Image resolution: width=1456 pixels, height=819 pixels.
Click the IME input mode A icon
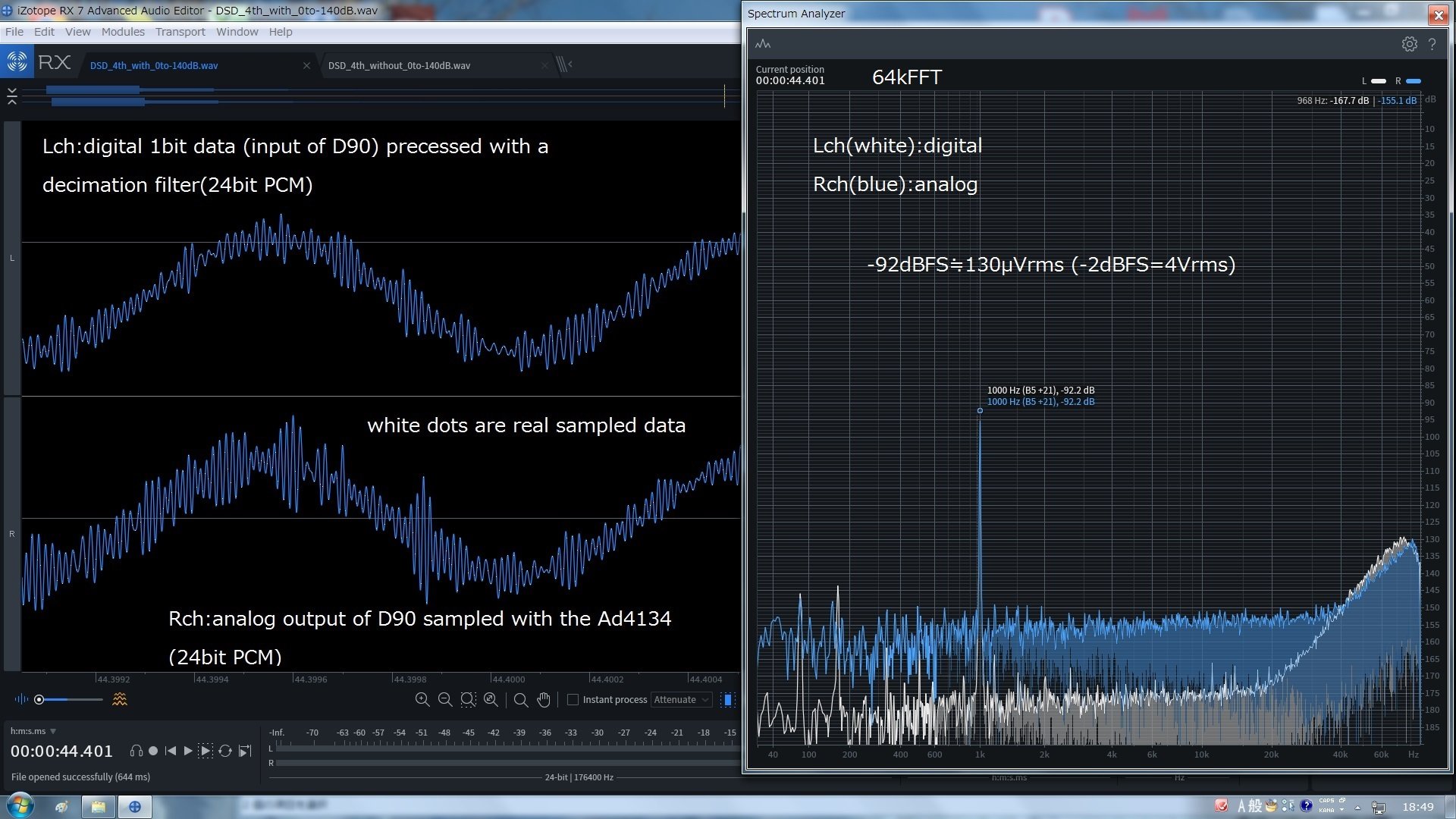(1241, 806)
